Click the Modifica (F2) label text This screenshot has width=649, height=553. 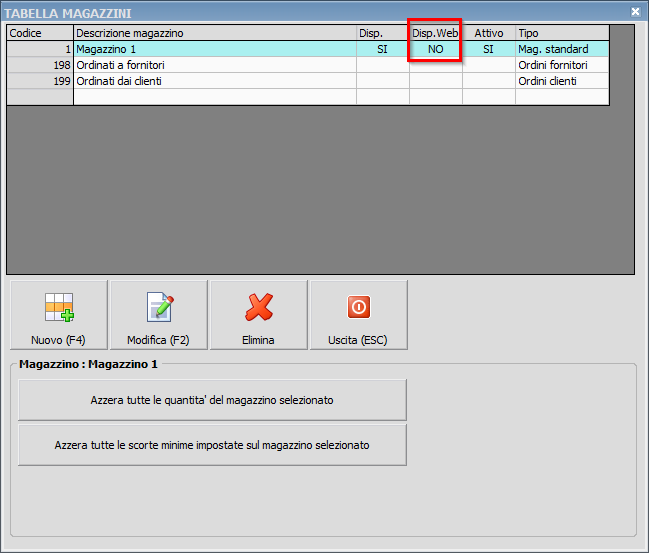pyautogui.click(x=158, y=340)
